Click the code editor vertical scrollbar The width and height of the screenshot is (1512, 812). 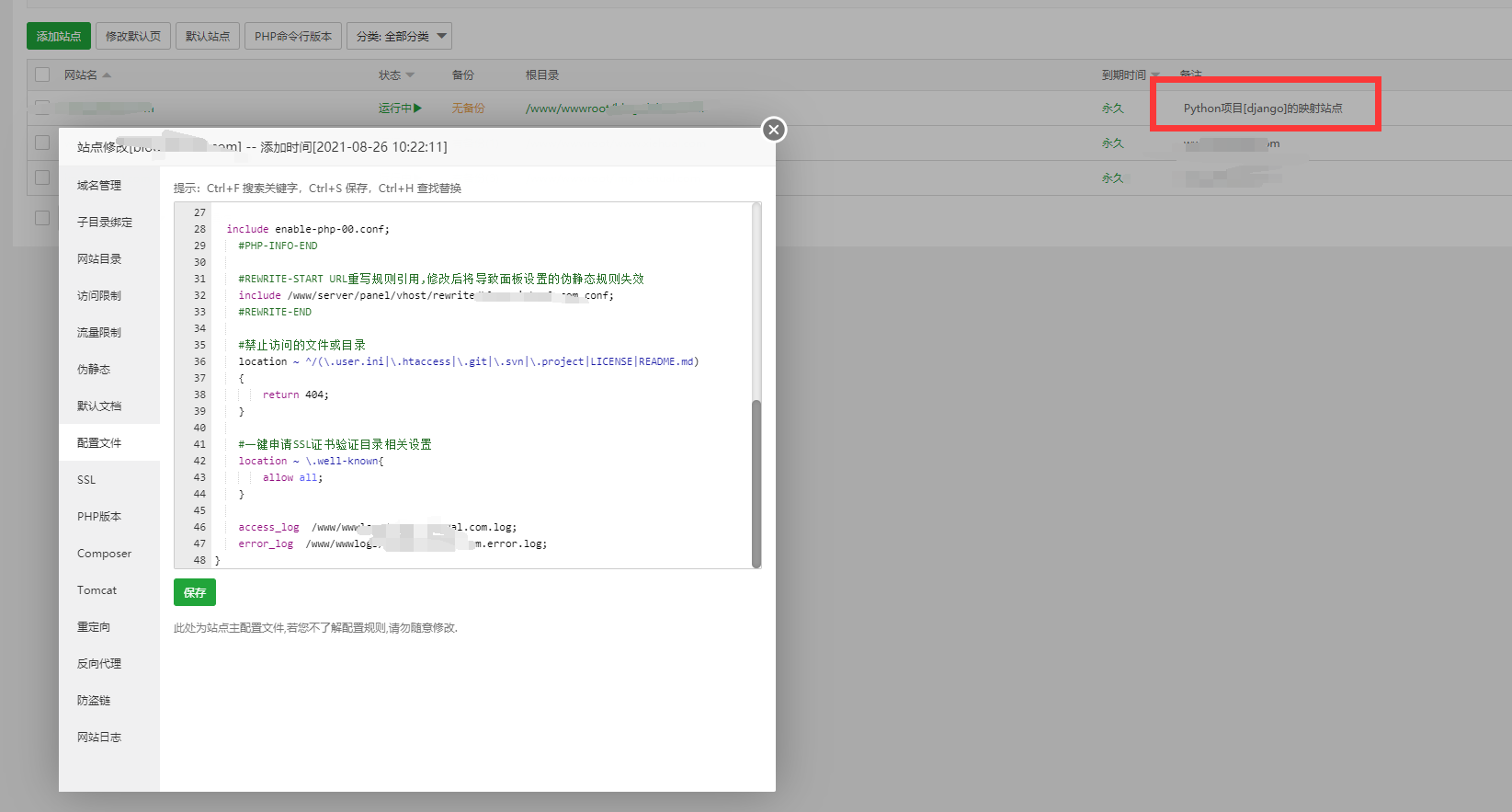(756, 484)
